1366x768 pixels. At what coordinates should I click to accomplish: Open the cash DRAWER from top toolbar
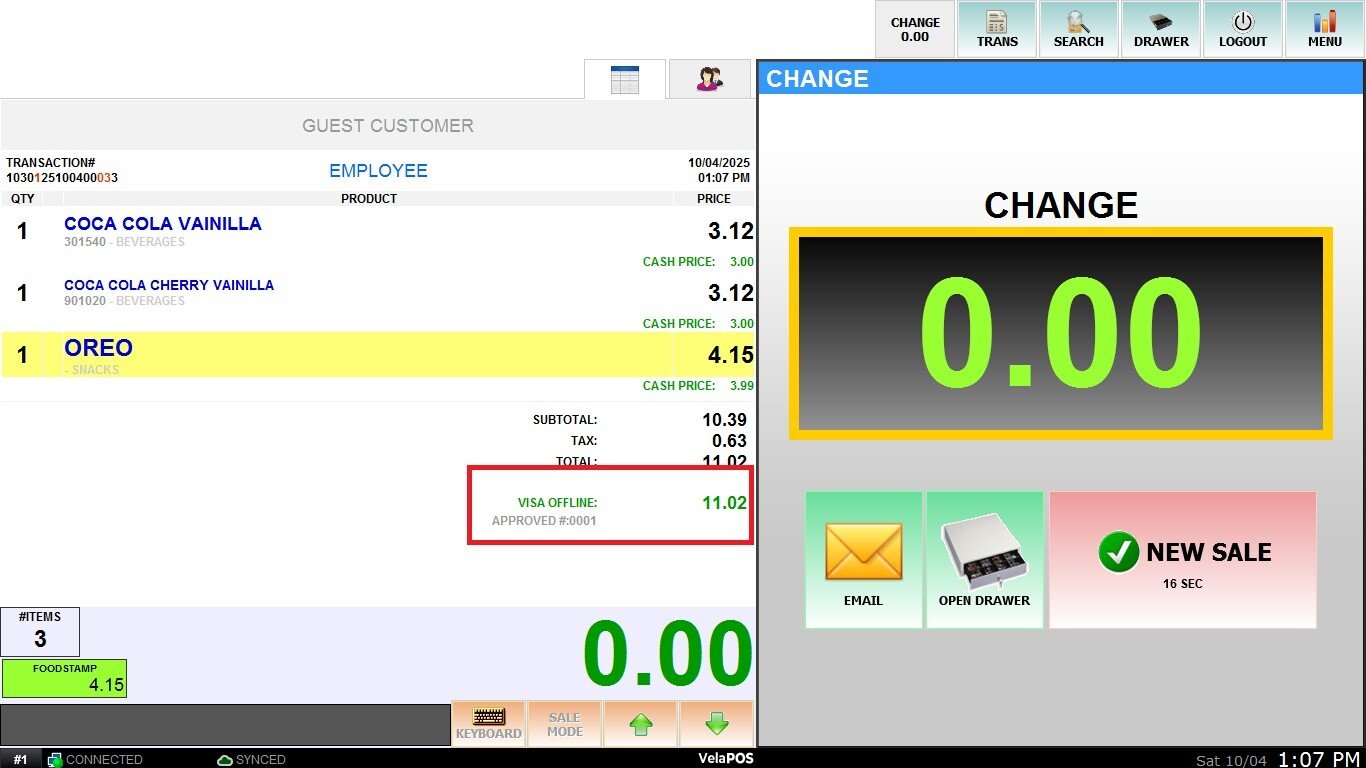[1161, 29]
